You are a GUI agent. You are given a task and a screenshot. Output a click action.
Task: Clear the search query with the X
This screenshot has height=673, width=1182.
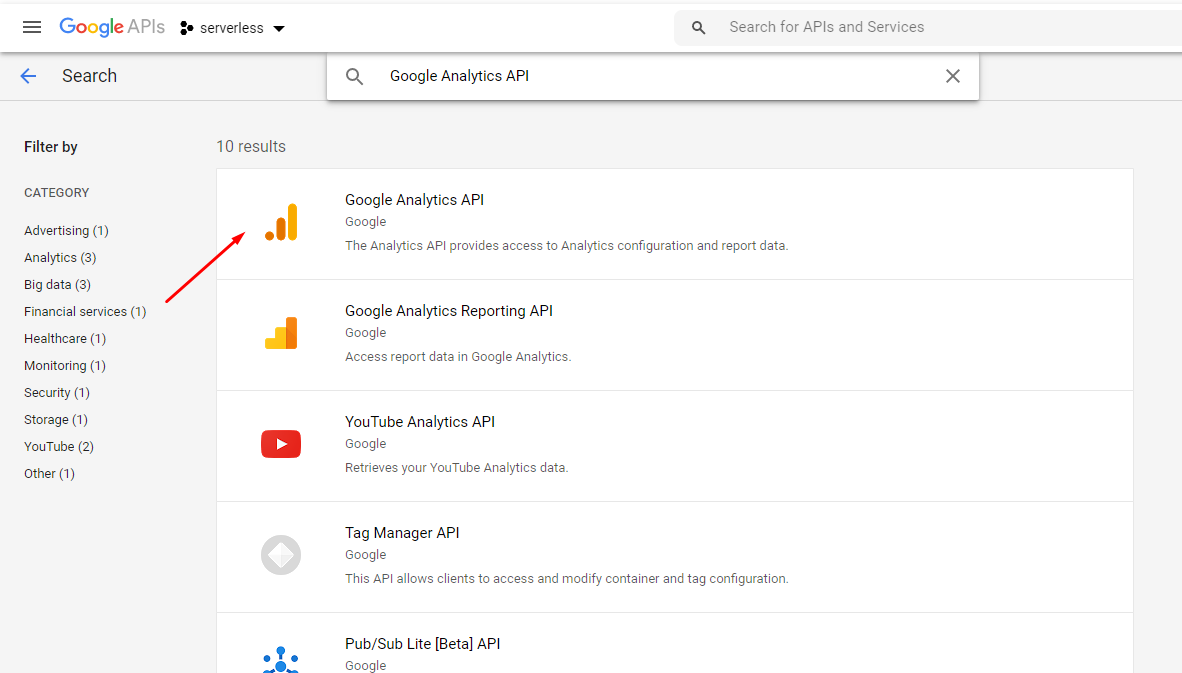coord(953,76)
